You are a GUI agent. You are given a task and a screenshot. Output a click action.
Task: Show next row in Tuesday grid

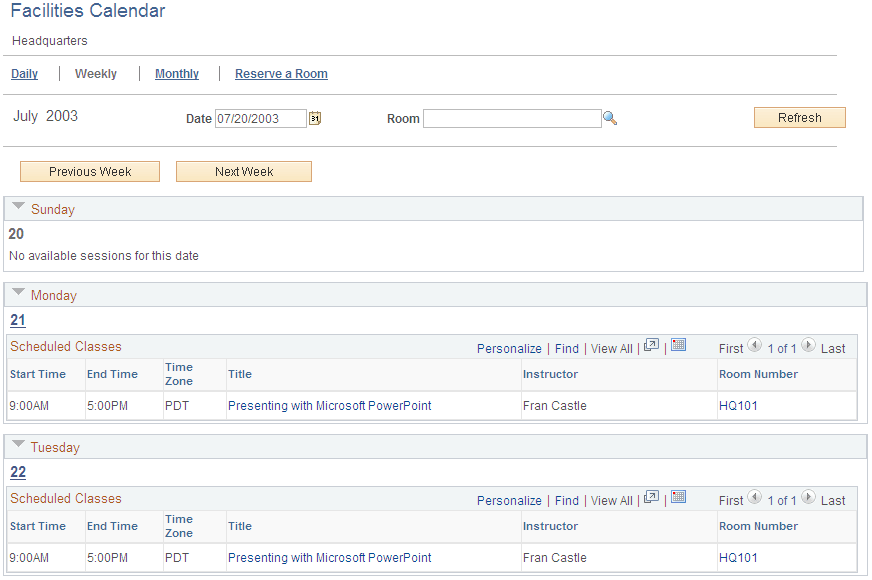coord(808,497)
